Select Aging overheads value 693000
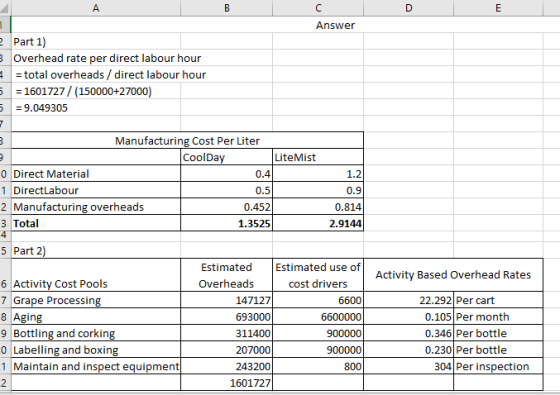 (x=226, y=316)
